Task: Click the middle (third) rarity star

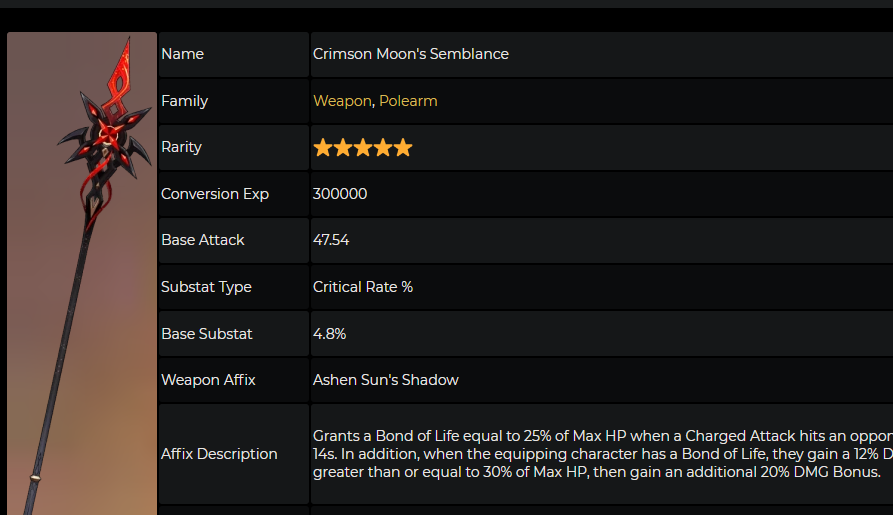Action: (362, 148)
